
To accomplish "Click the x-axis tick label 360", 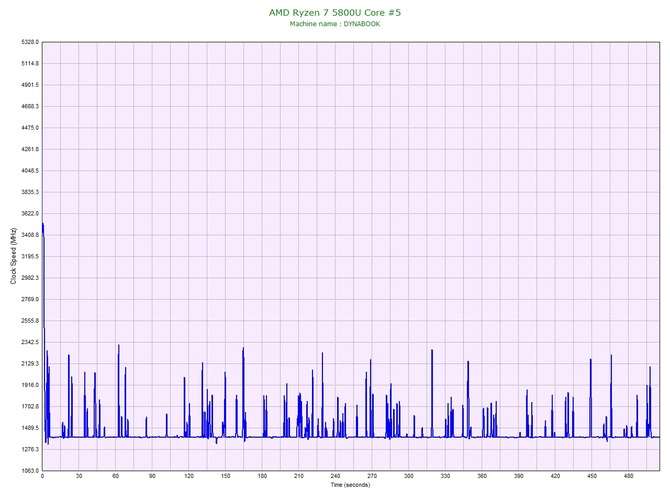I will [482, 476].
